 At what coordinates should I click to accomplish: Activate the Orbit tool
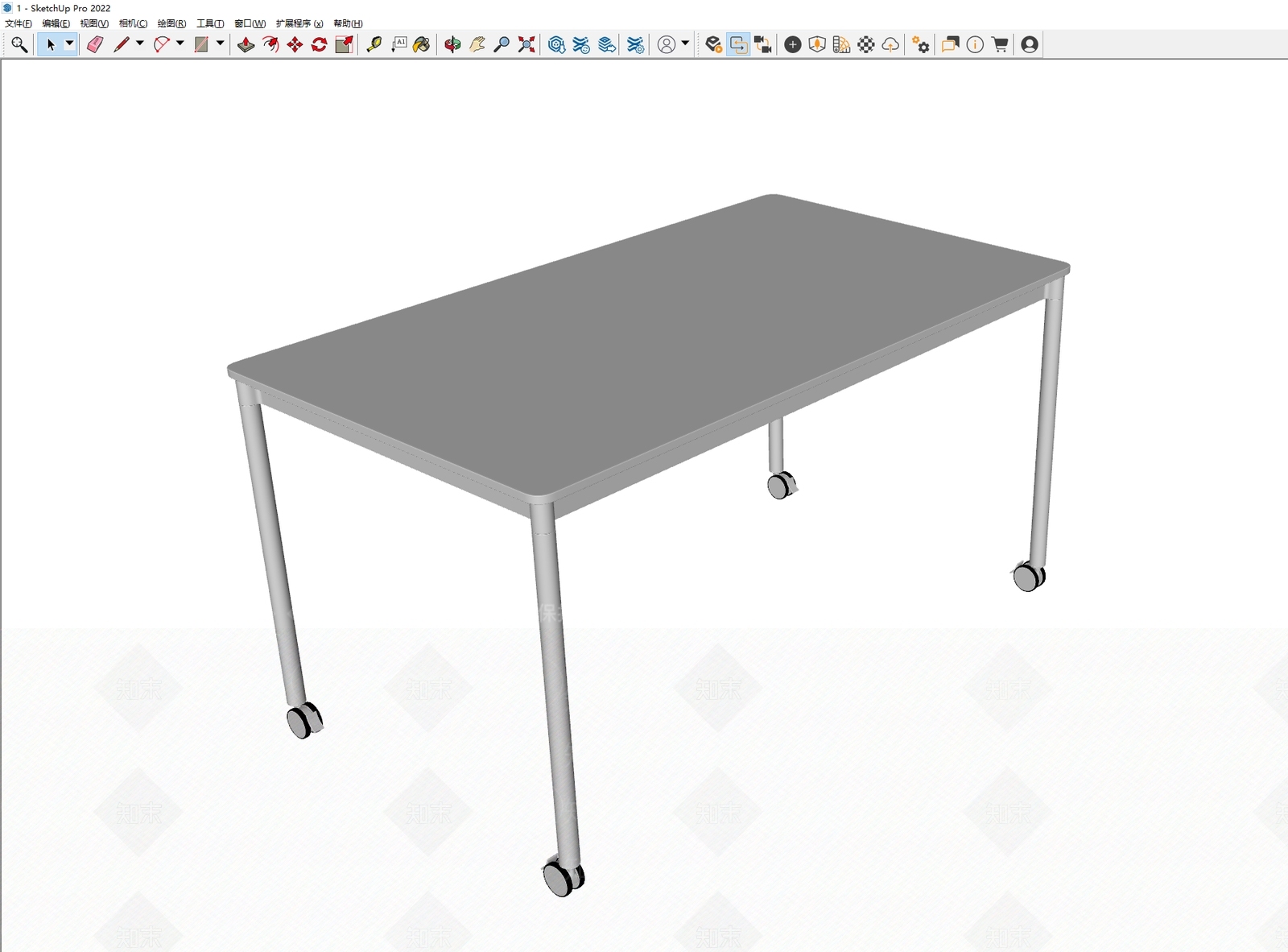click(453, 44)
